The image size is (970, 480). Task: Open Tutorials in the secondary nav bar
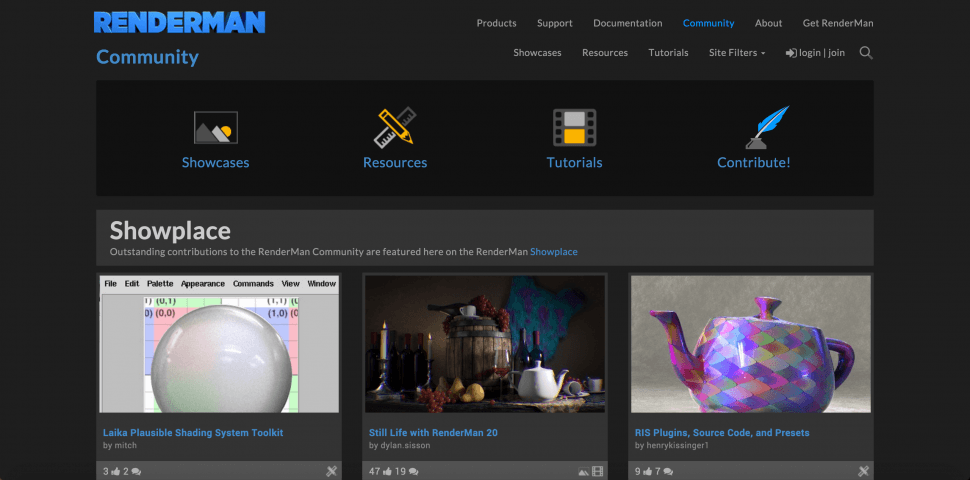[668, 53]
